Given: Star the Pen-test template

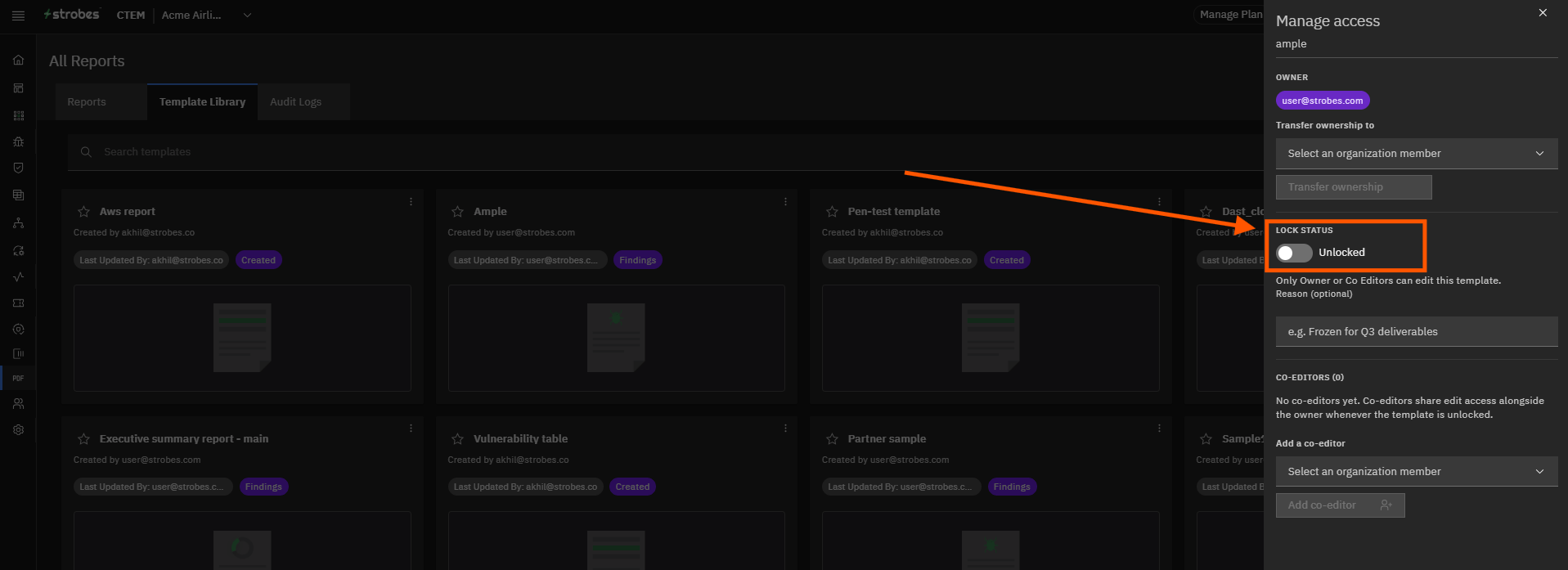Looking at the screenshot, I should (832, 212).
